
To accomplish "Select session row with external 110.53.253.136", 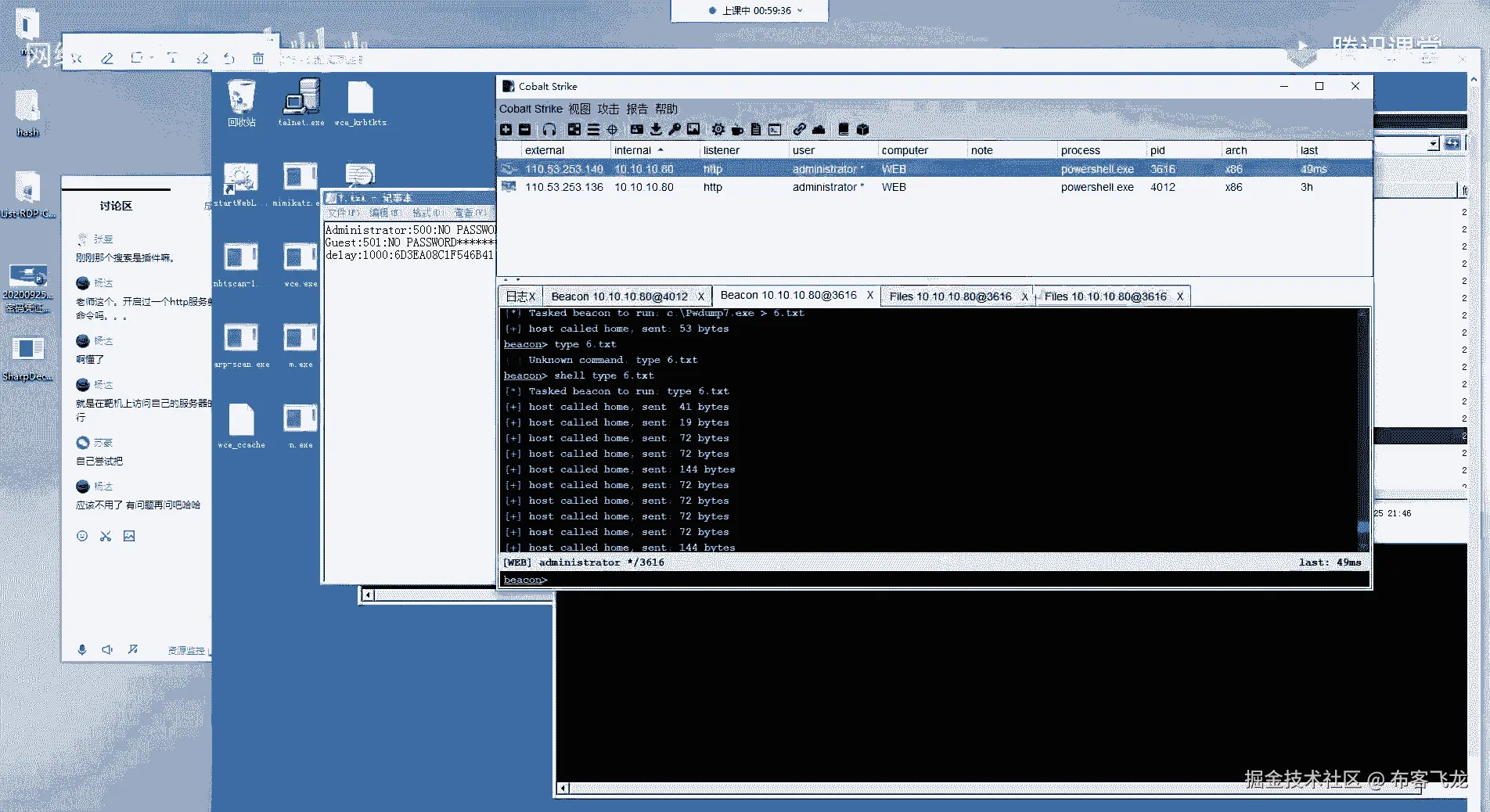I will pos(934,187).
